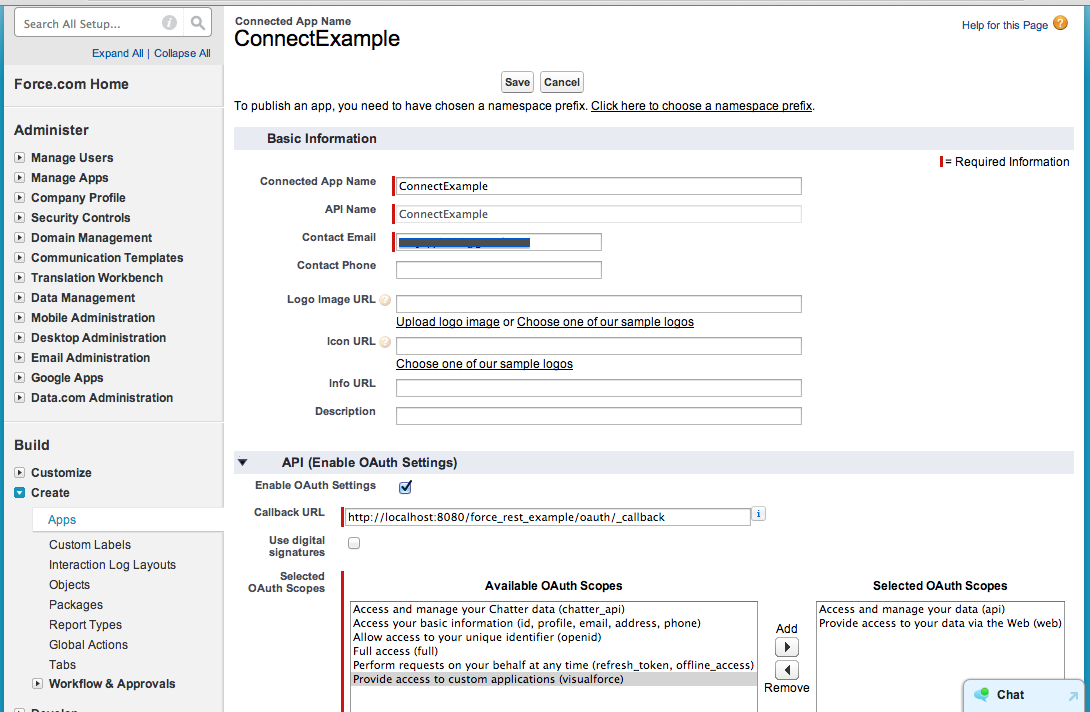Screen dimensions: 1090x712
Task: Click the Icon URL field
Action: 599,346
